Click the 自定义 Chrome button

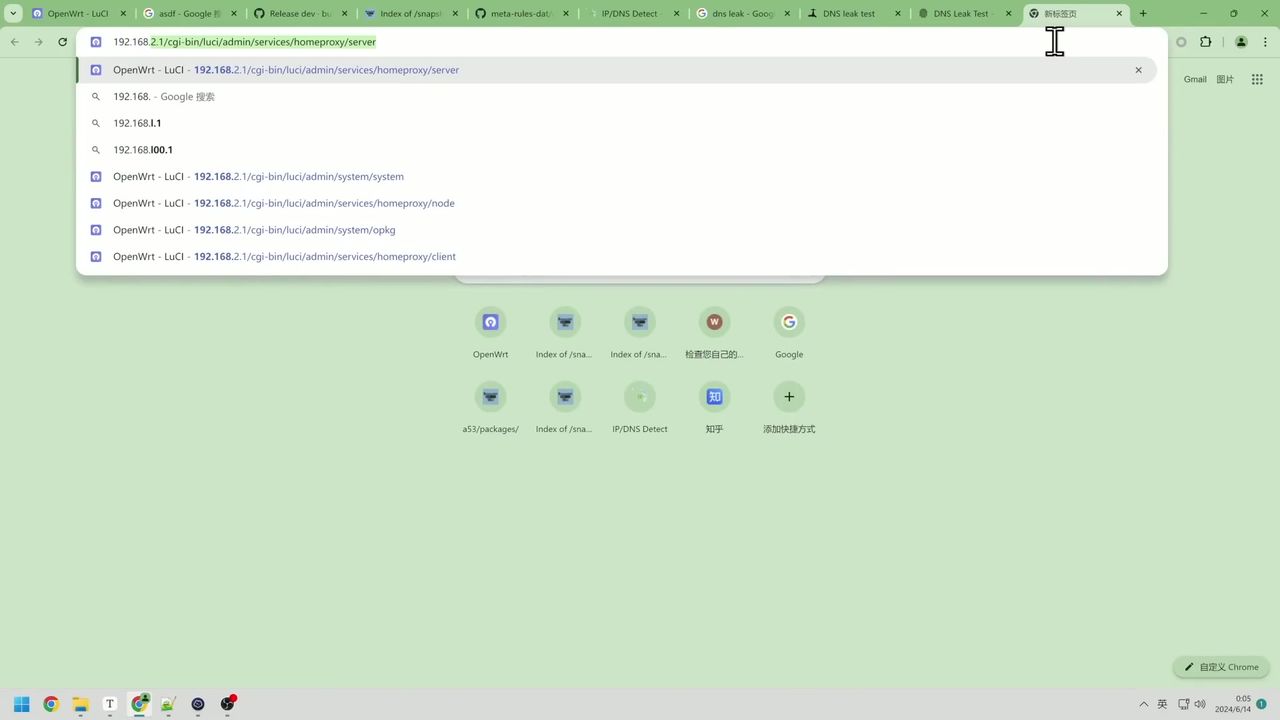(x=1221, y=667)
